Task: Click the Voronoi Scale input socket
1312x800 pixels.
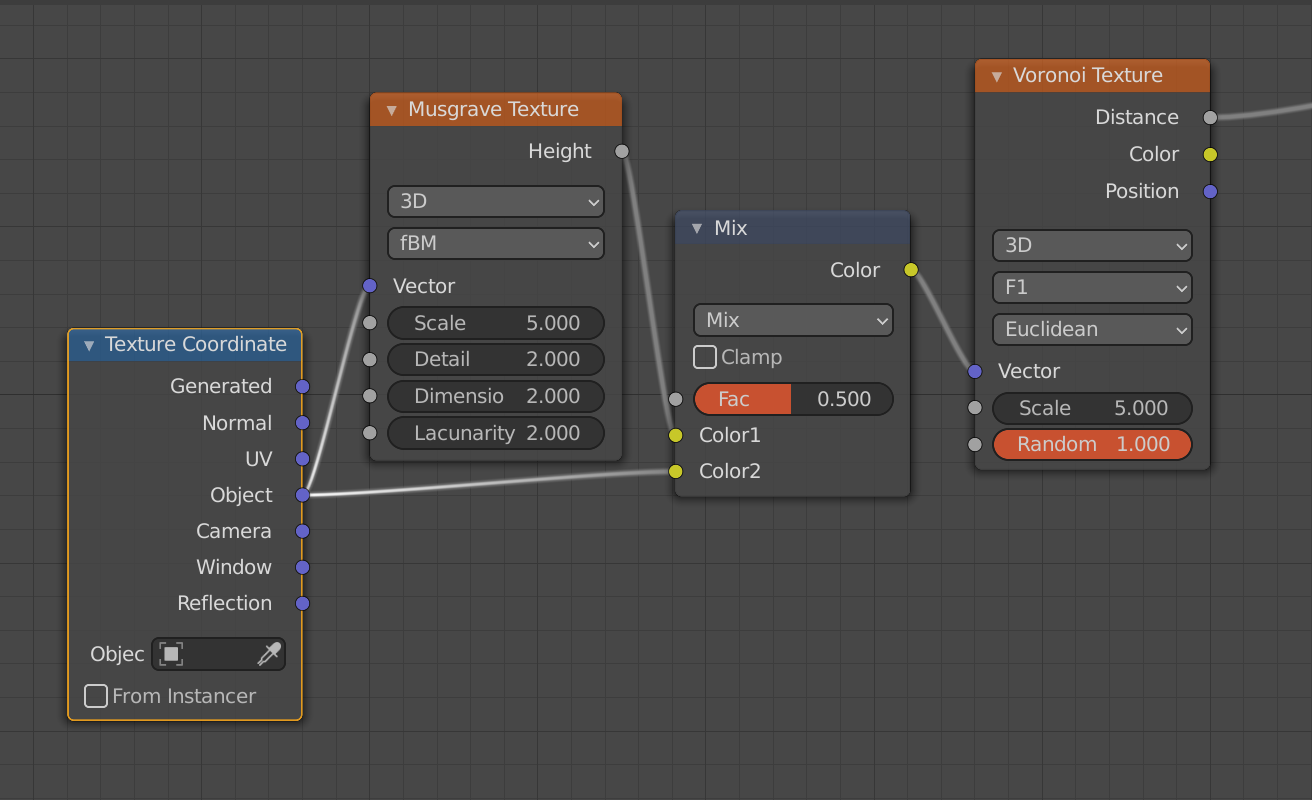Action: (975, 408)
